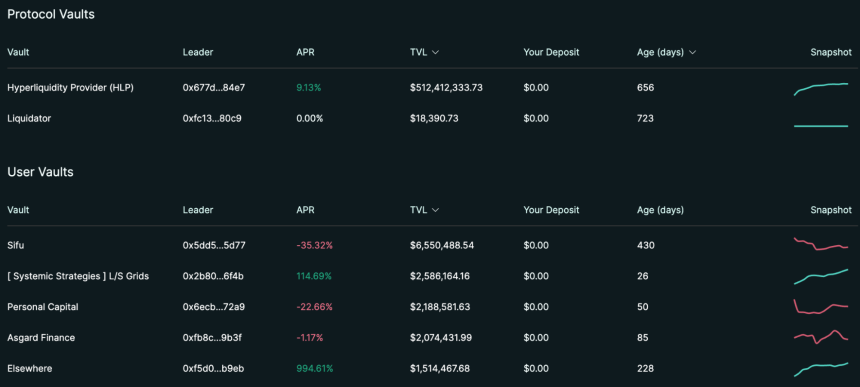Viewport: 860px width, 387px height.
Task: Click the Protocol Vaults section heading
Action: tap(51, 15)
